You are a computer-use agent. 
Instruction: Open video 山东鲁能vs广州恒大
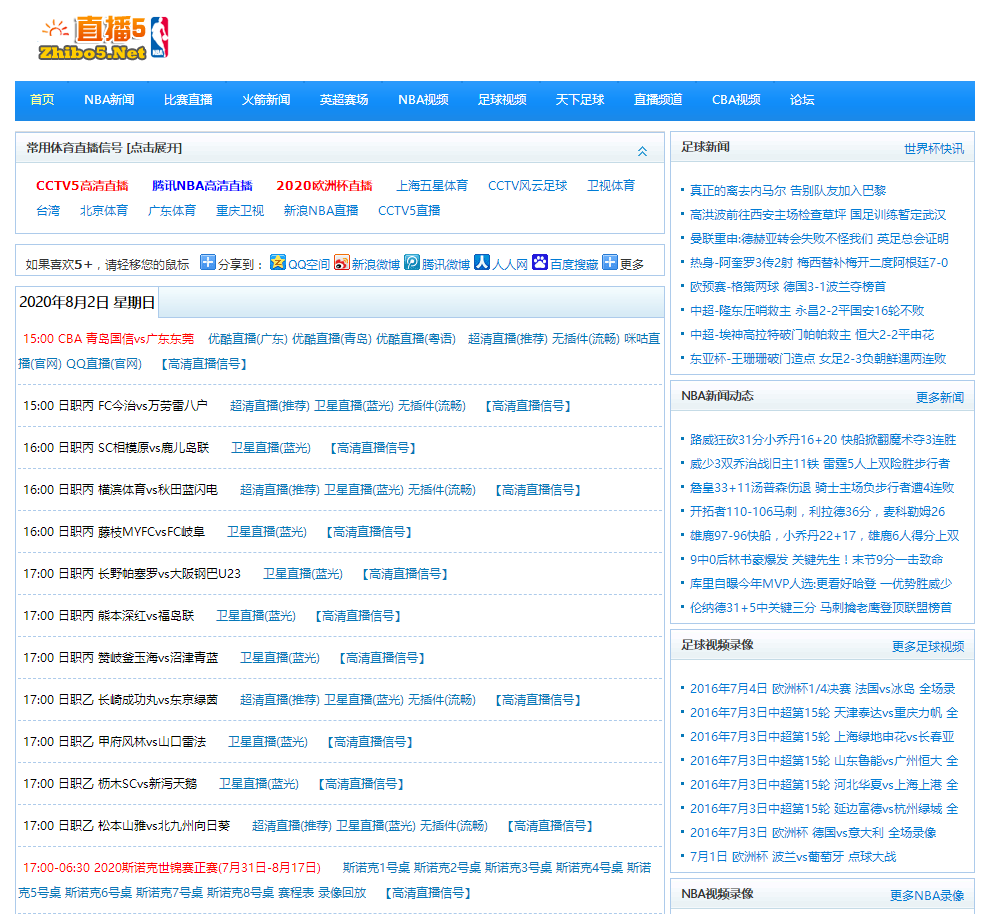(x=824, y=760)
